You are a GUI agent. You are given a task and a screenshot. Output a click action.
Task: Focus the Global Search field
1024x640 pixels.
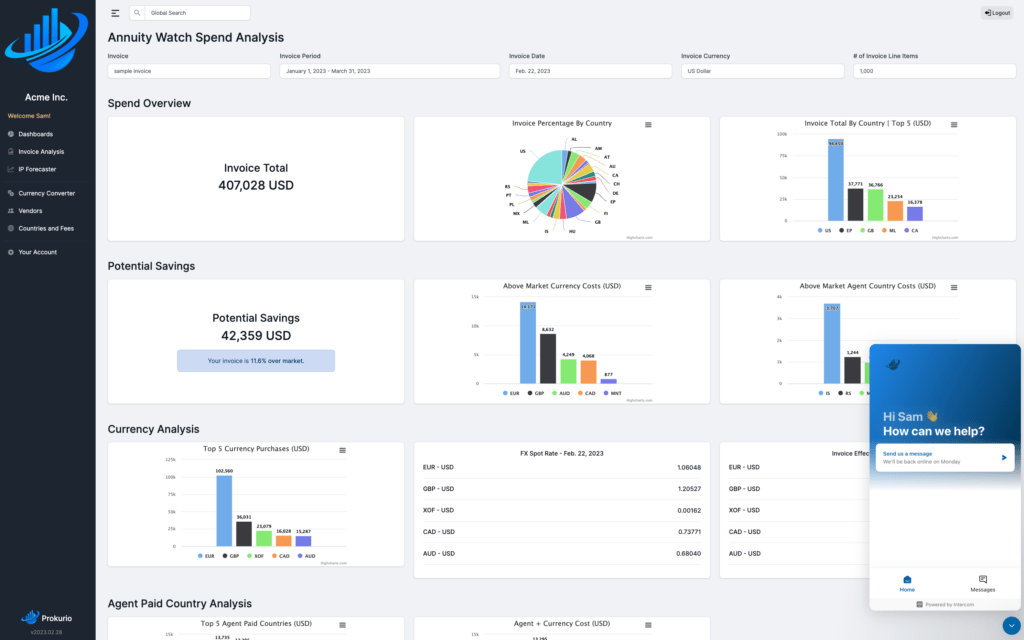[x=197, y=13]
